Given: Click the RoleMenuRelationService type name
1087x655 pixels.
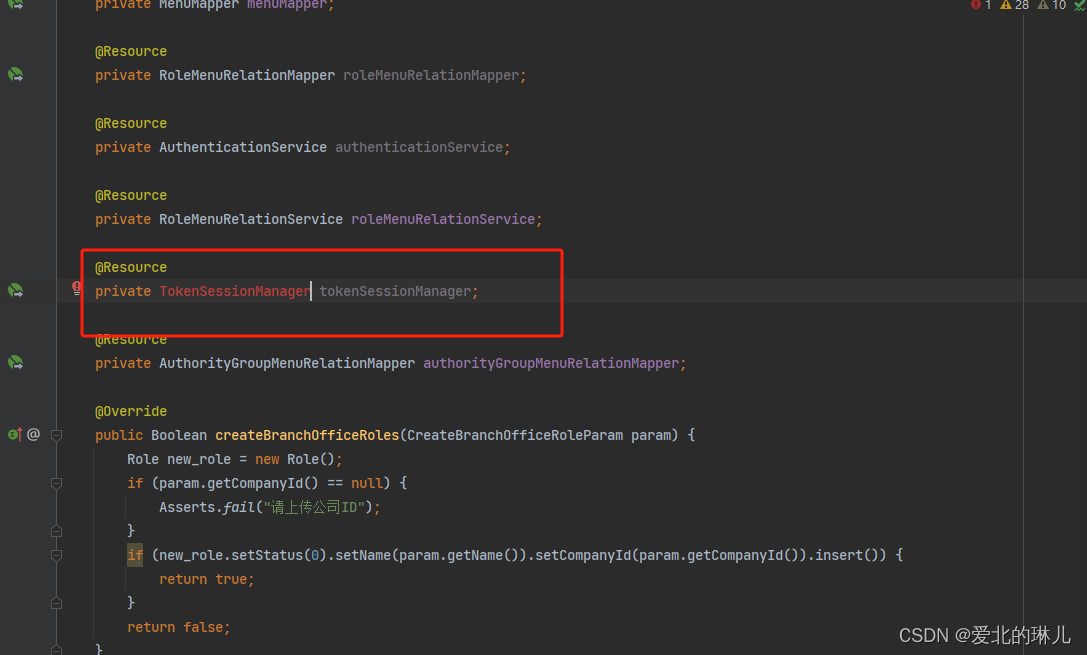Looking at the screenshot, I should coord(251,219).
